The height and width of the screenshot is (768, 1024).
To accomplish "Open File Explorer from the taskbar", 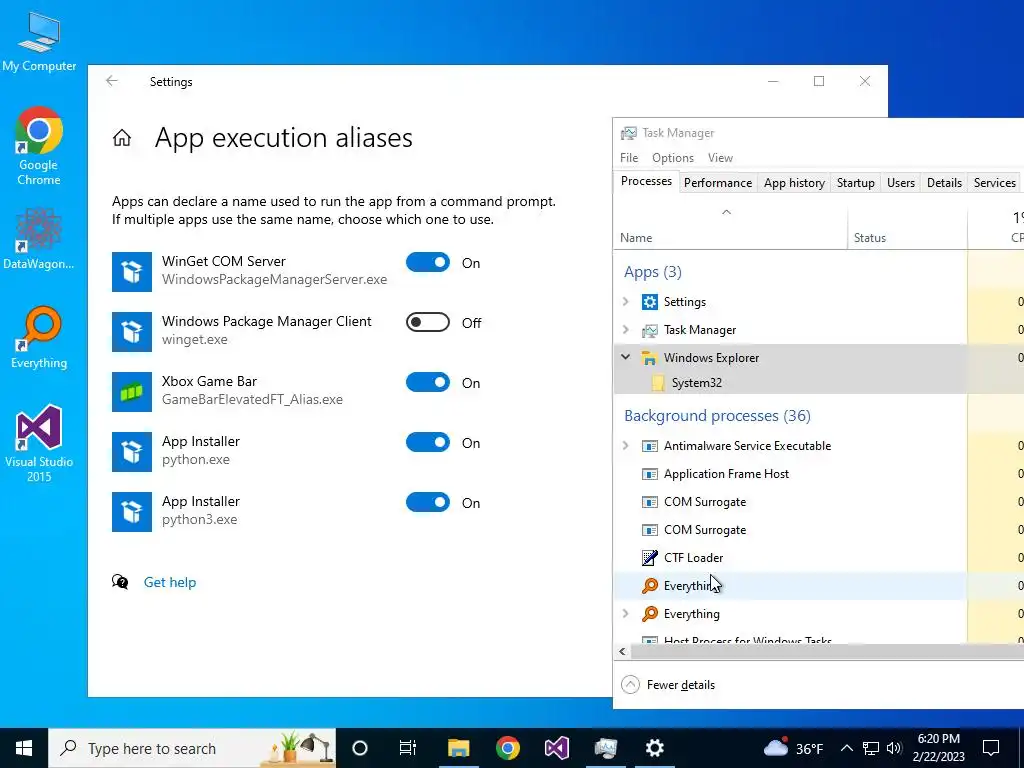I will click(458, 748).
